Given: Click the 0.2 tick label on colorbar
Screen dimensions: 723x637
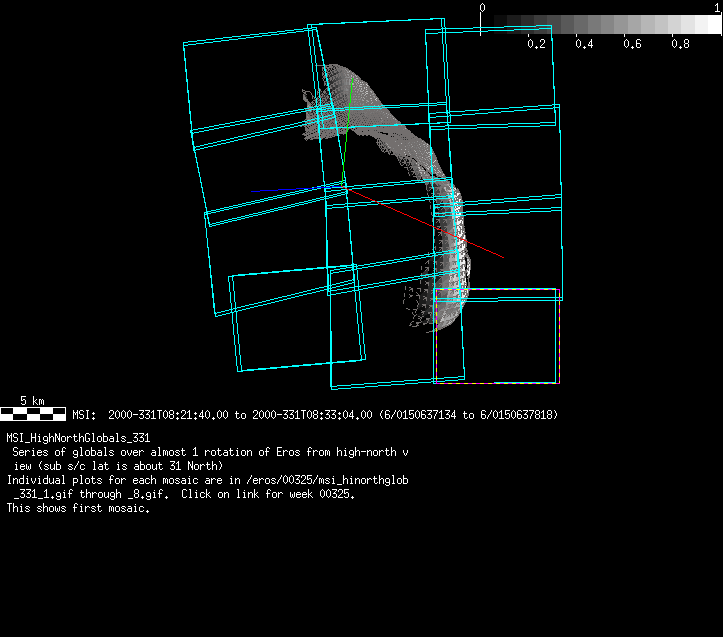Looking at the screenshot, I should 537,44.
